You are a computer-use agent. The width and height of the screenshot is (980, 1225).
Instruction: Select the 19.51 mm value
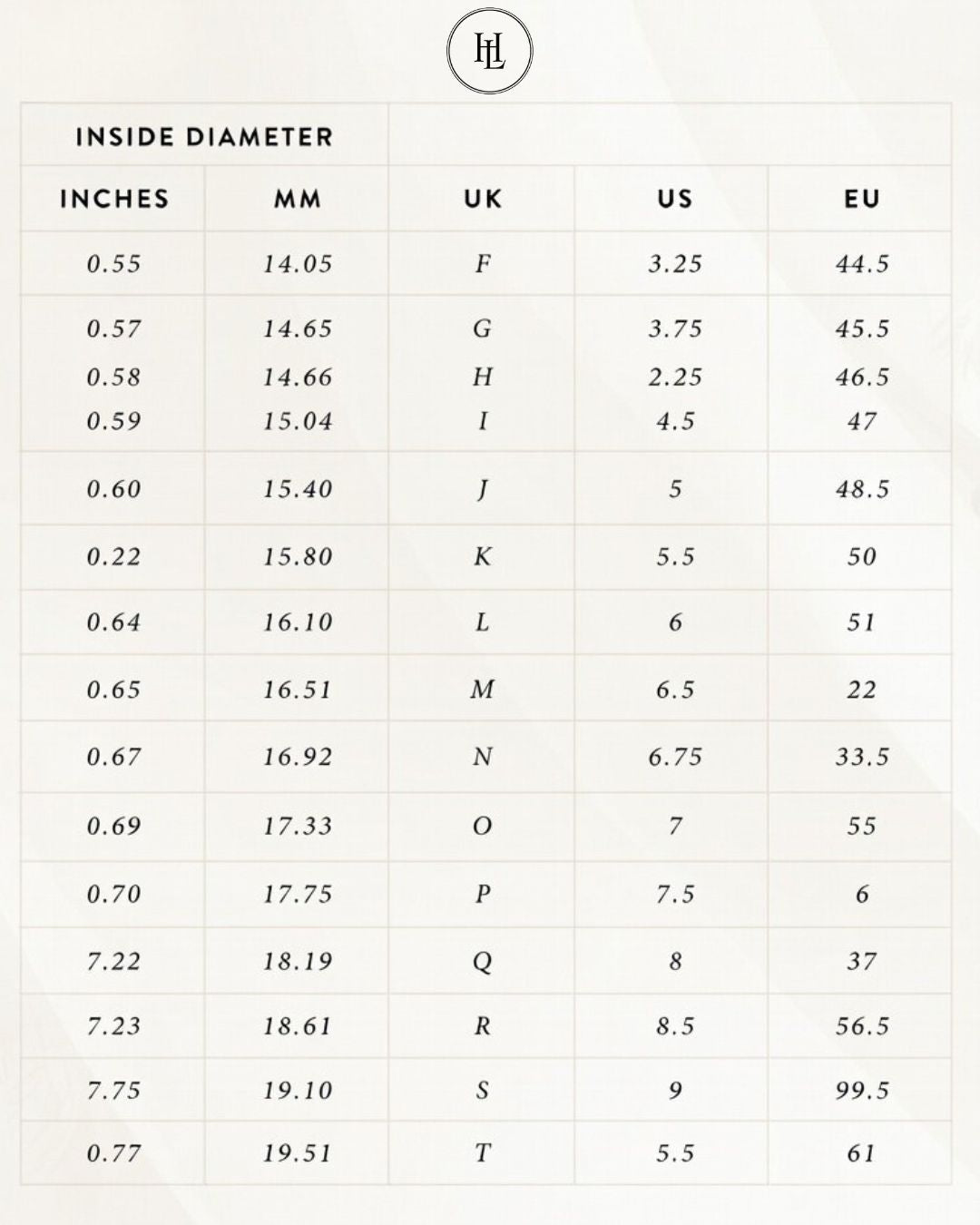[x=298, y=1153]
